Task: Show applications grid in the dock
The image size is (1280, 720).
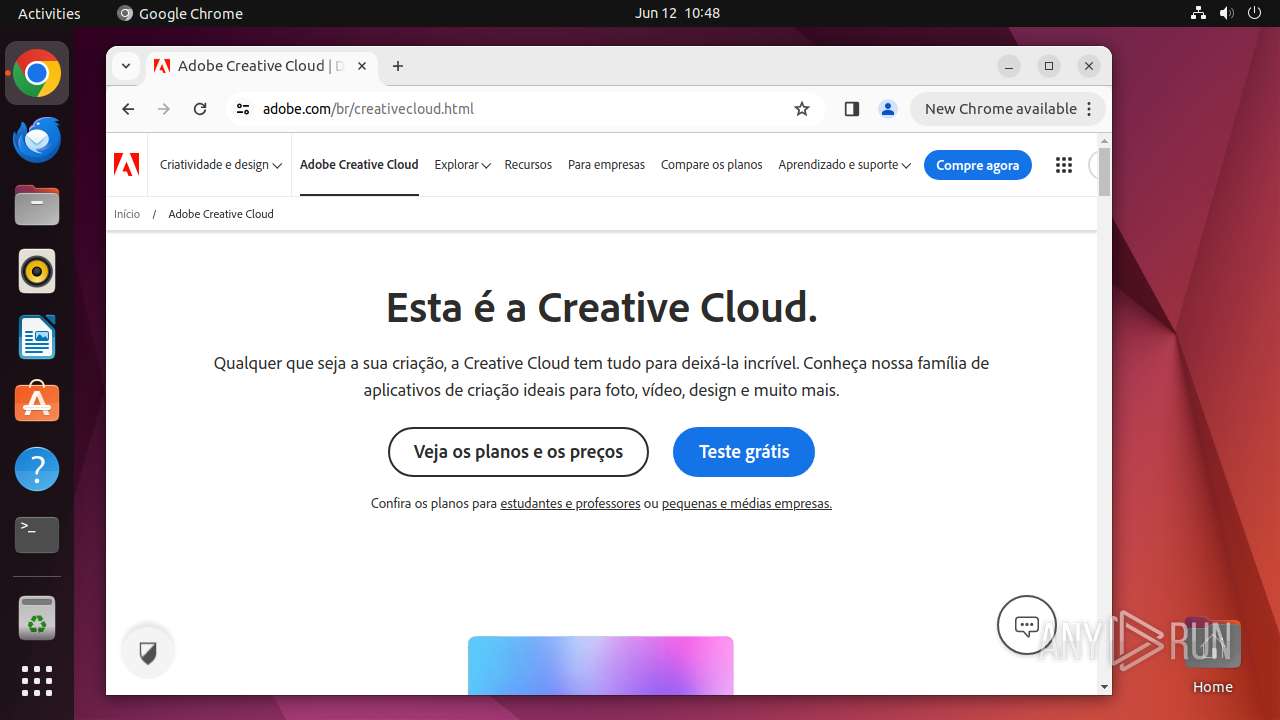Action: click(x=37, y=681)
